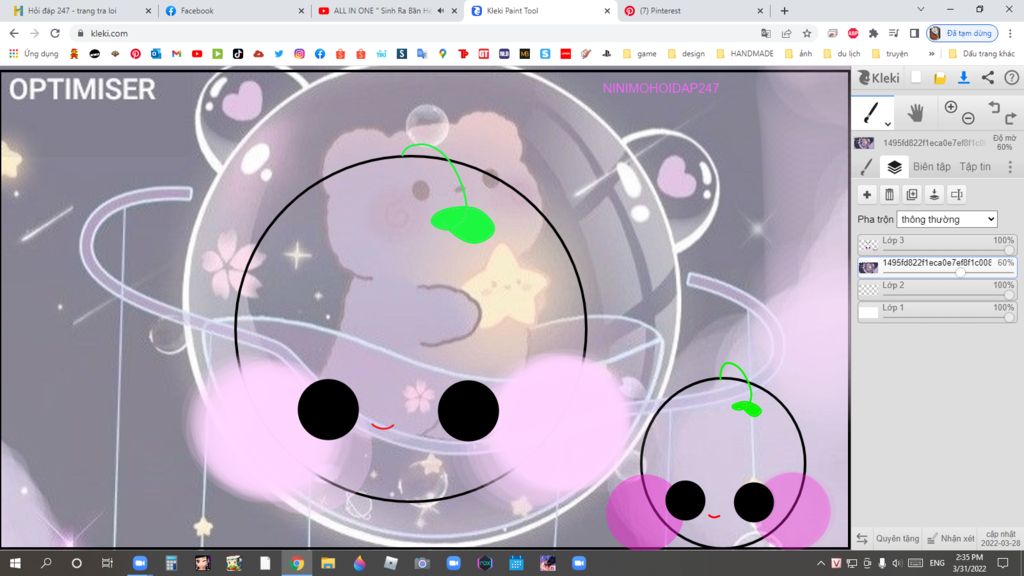Viewport: 1024px width, 576px height.
Task: Open Windows Start menu
Action: [15, 563]
